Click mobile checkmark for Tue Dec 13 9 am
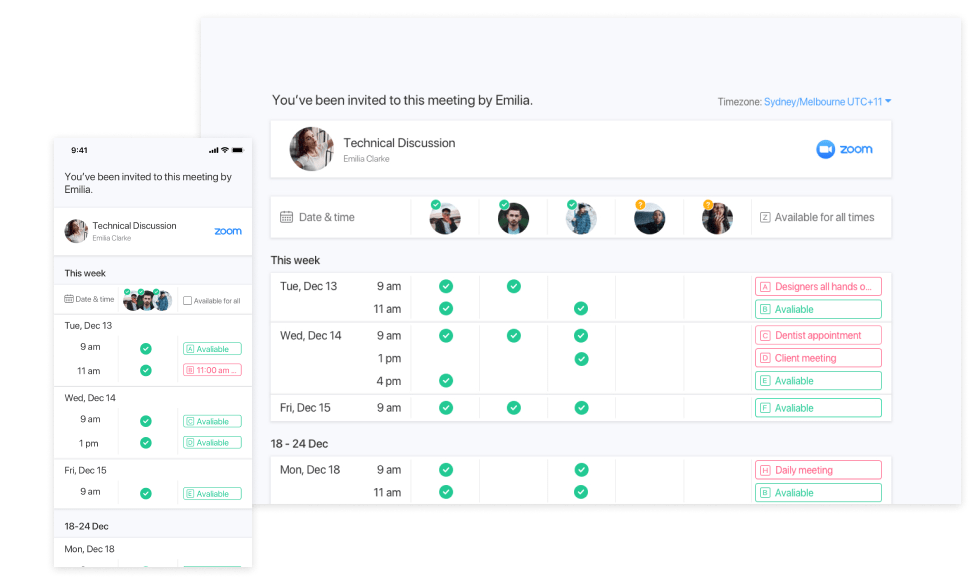970x578 pixels. [145, 348]
